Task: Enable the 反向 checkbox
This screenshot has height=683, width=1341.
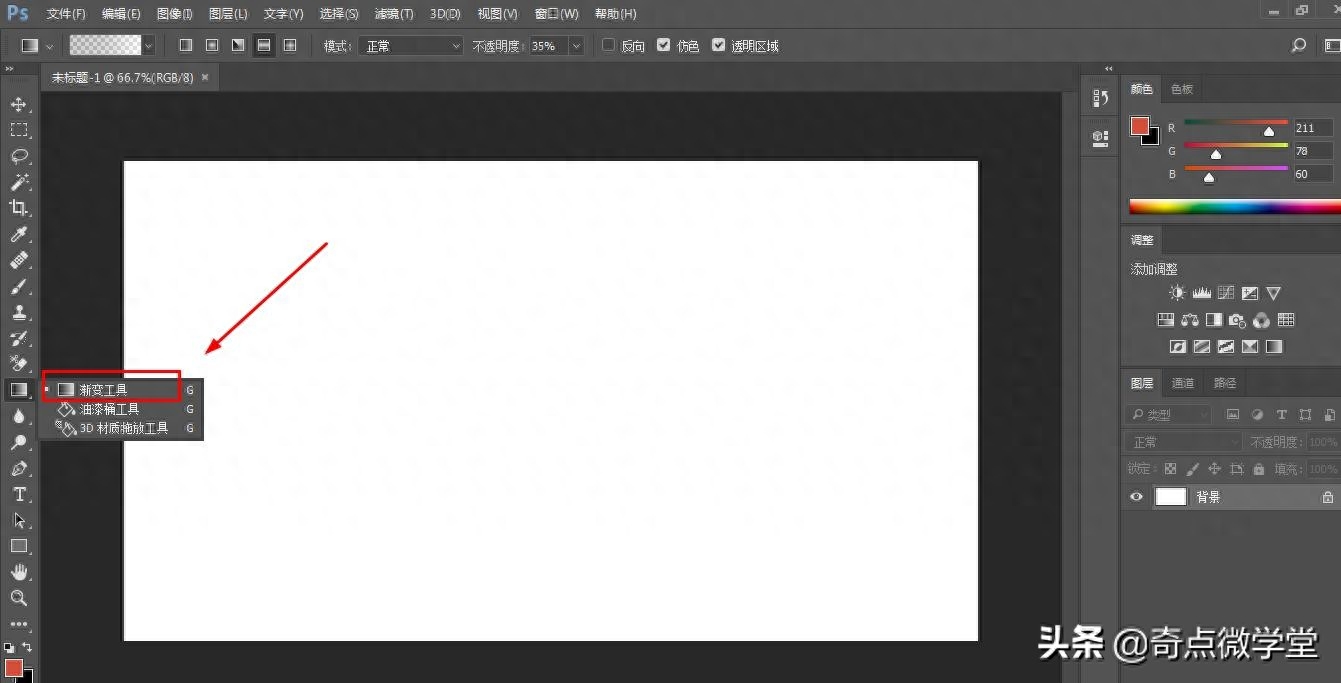Action: [x=608, y=46]
